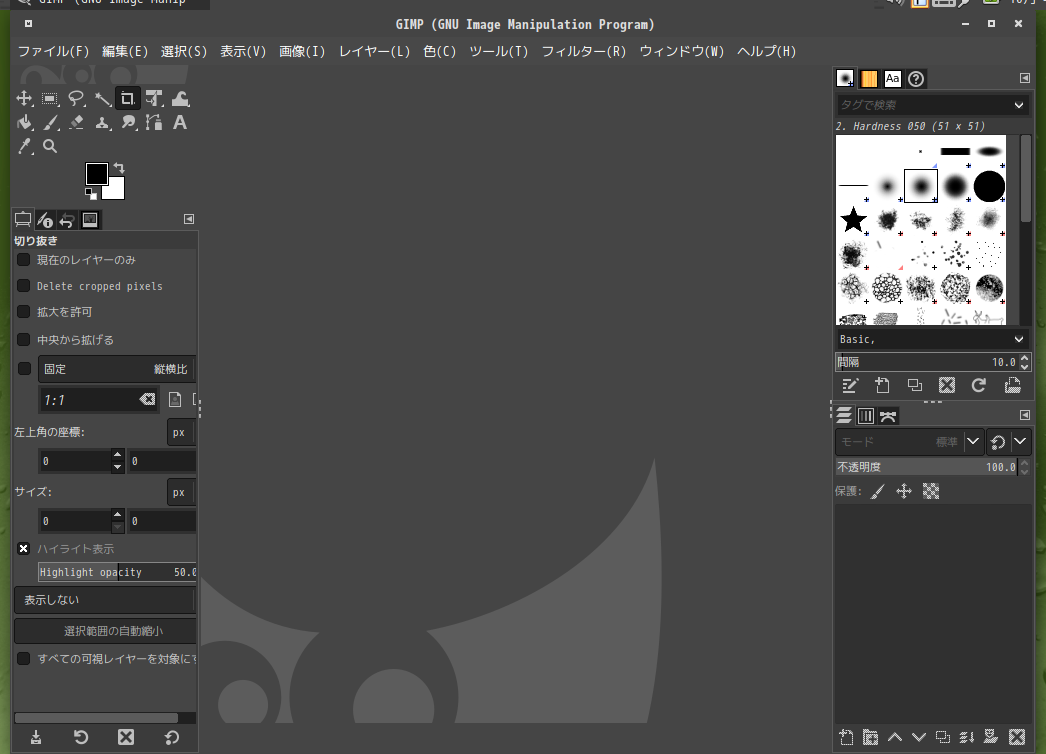Viewport: 1046px width, 754px height.
Task: Open the レイヤー(L) menu
Action: pos(374,51)
